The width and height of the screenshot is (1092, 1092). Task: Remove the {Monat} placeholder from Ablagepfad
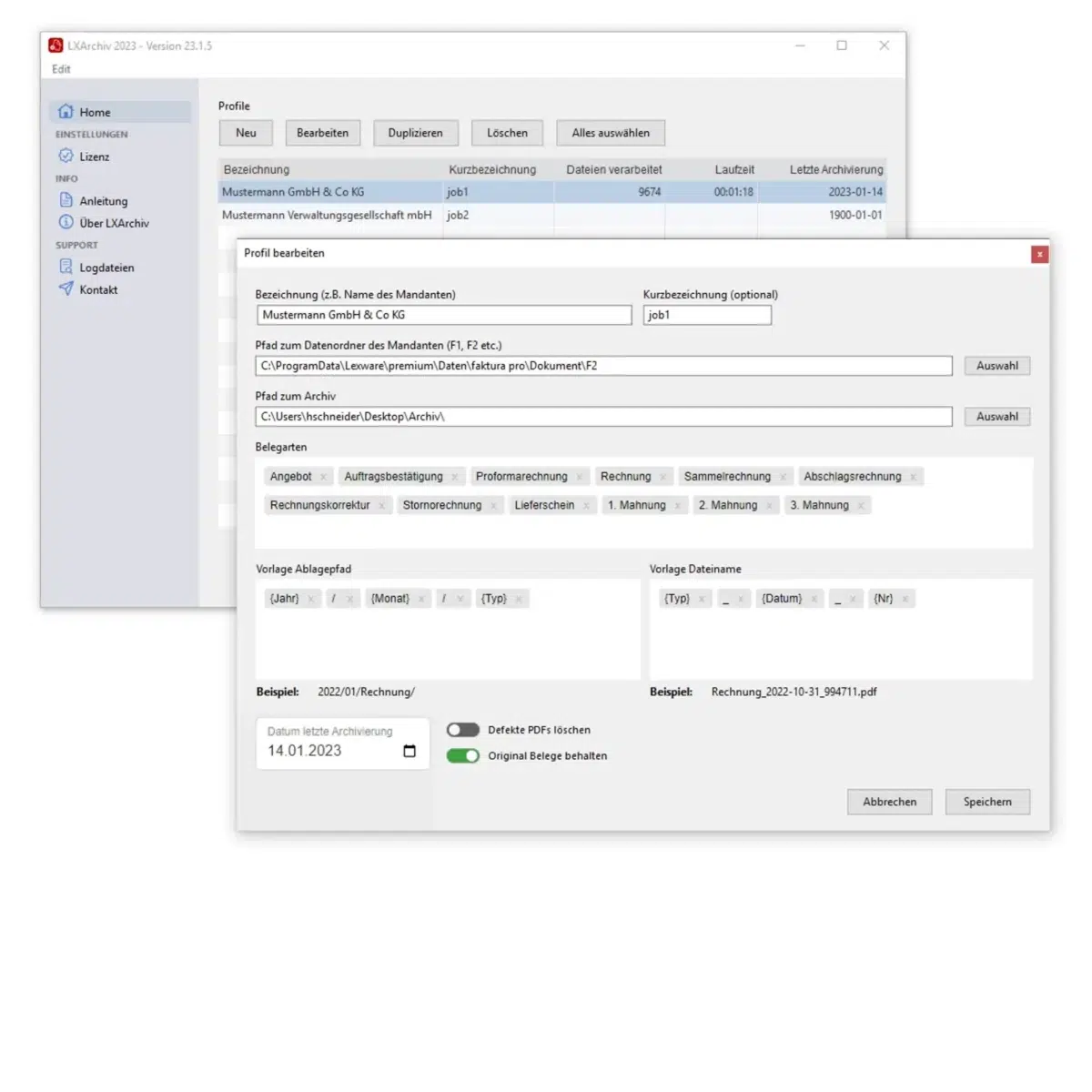point(421,599)
